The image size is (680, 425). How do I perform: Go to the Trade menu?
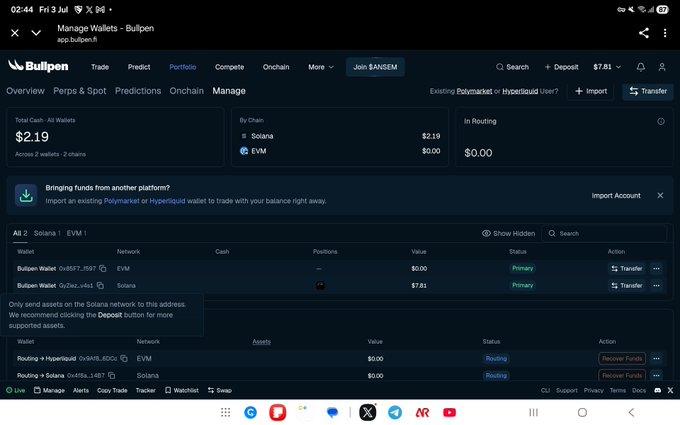click(100, 67)
